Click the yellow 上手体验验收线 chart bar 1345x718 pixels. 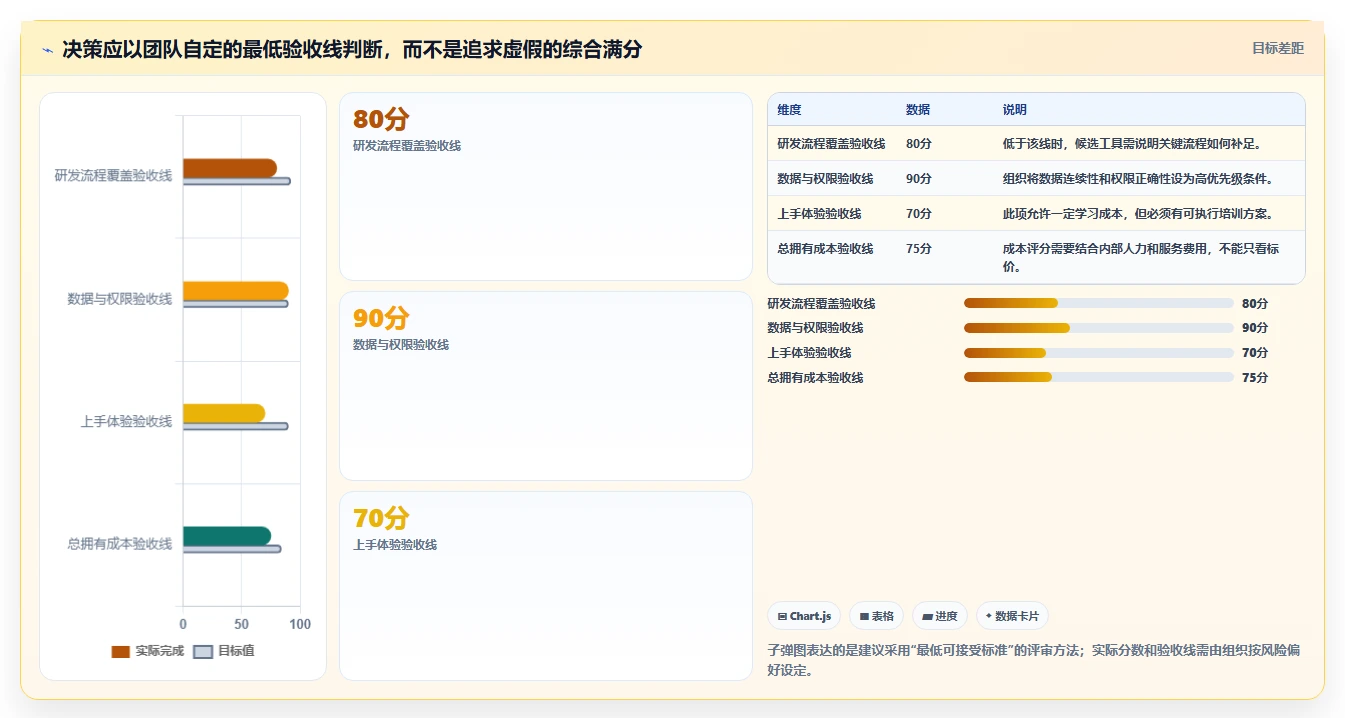[x=224, y=413]
